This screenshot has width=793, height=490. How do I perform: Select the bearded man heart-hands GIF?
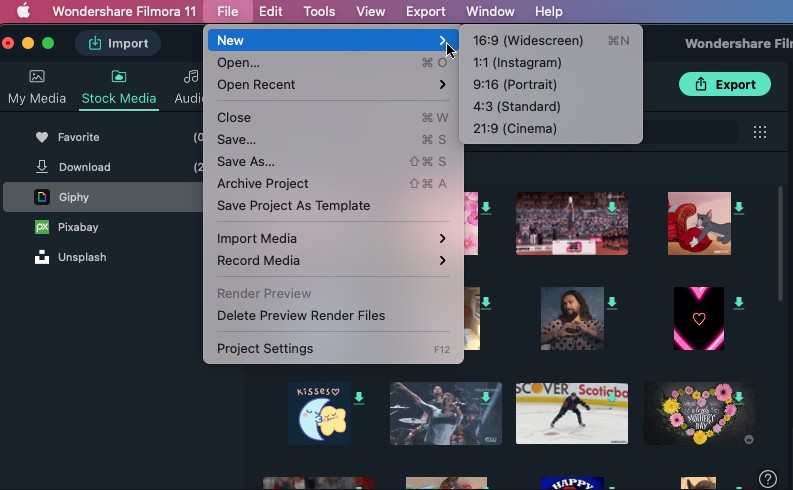click(x=572, y=319)
